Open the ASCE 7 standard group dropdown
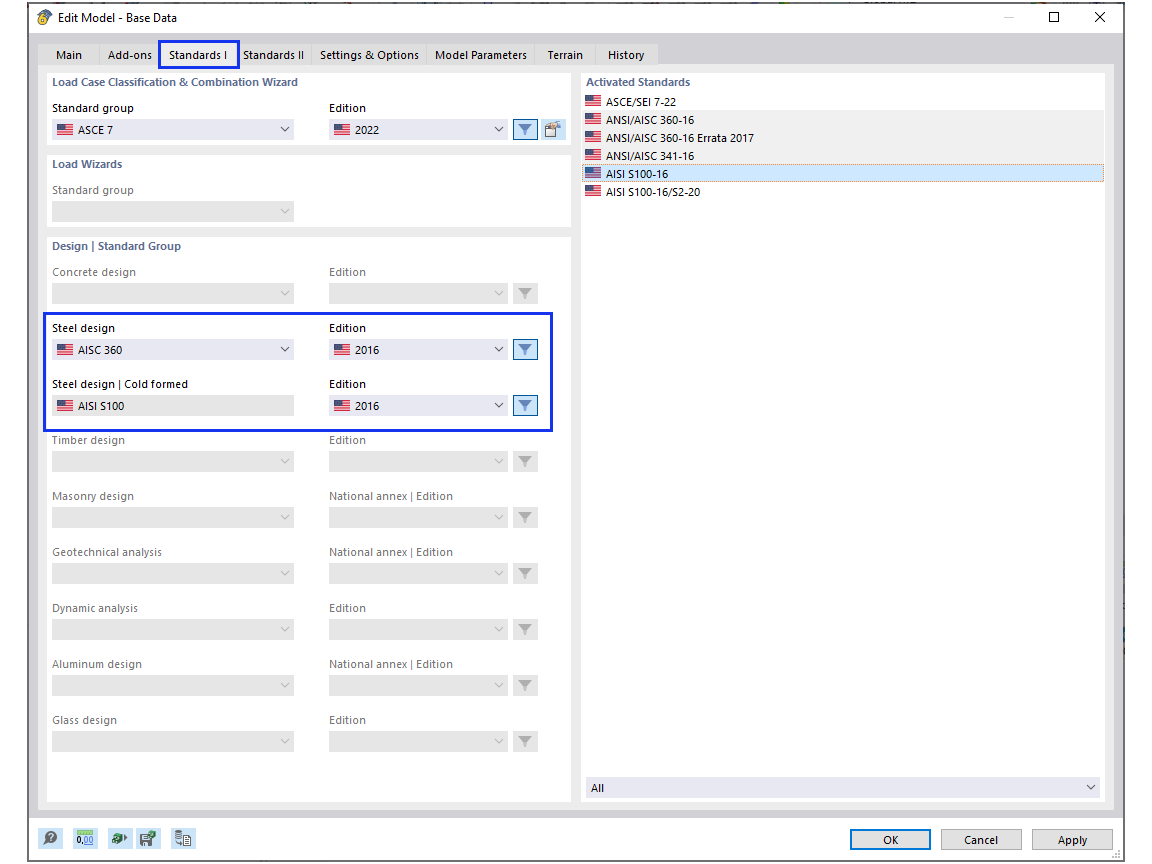The width and height of the screenshot is (1152, 864). pos(173,130)
